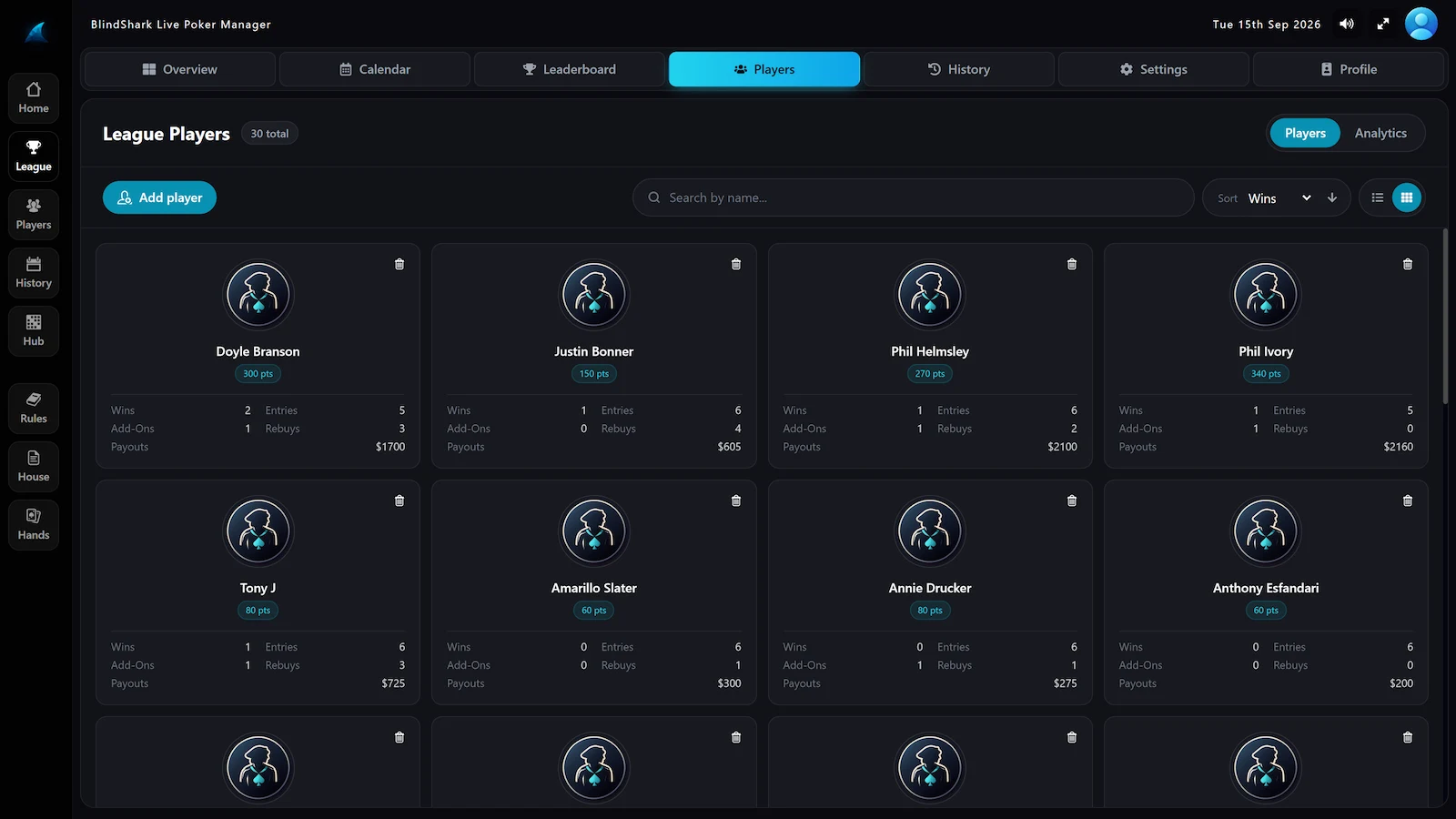
Task: Toggle fullscreen with the expand icon
Action: (x=1383, y=25)
